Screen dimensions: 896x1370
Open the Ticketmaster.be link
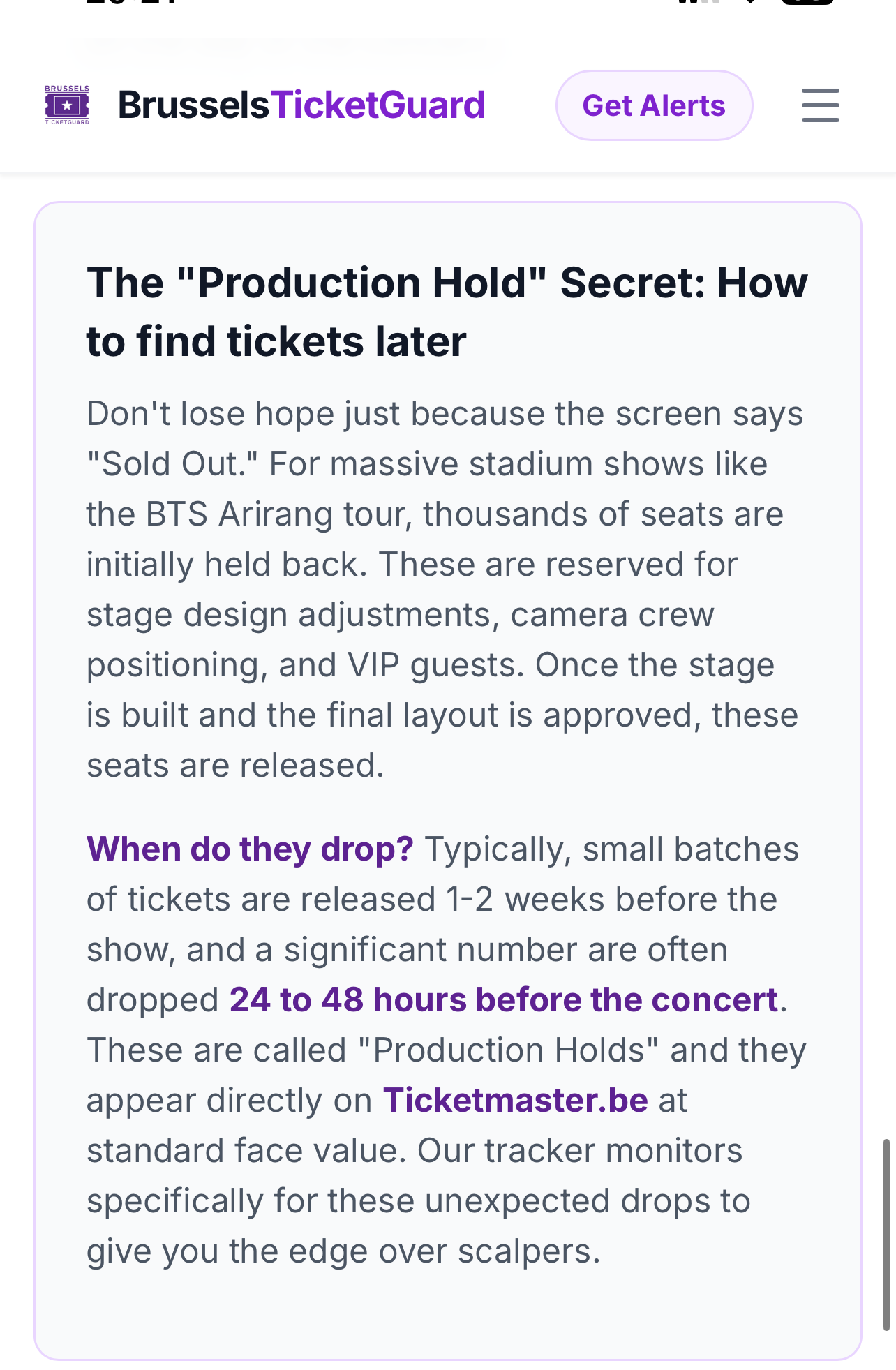tap(516, 1099)
